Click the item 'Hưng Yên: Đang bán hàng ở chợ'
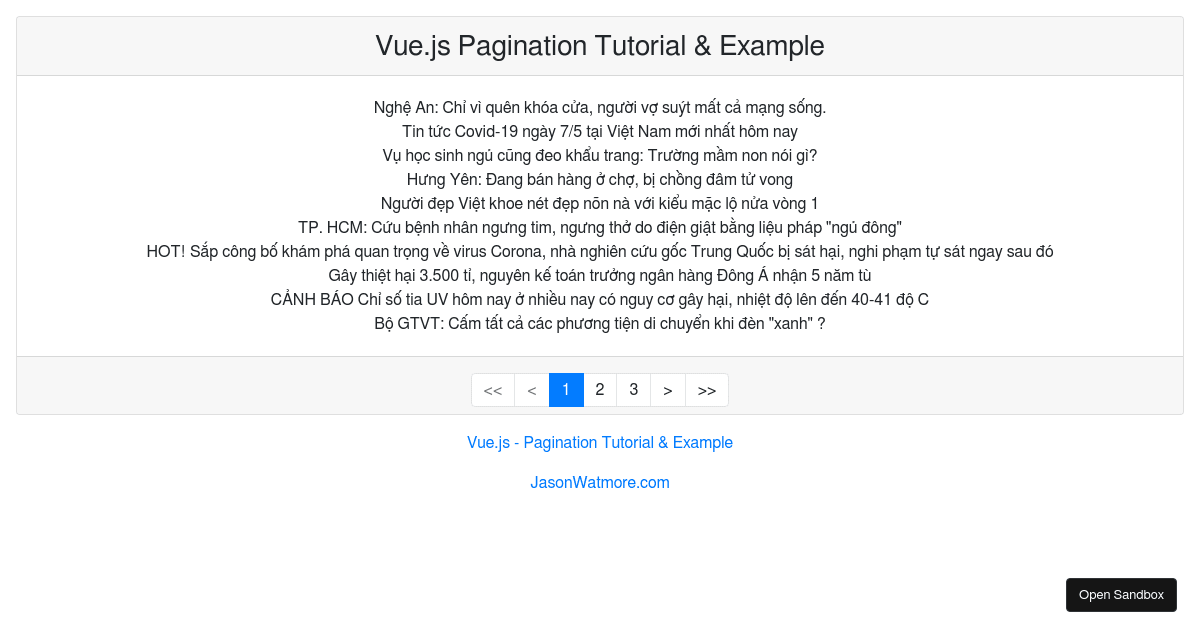Screen dimensions: 1200x630 click(600, 179)
